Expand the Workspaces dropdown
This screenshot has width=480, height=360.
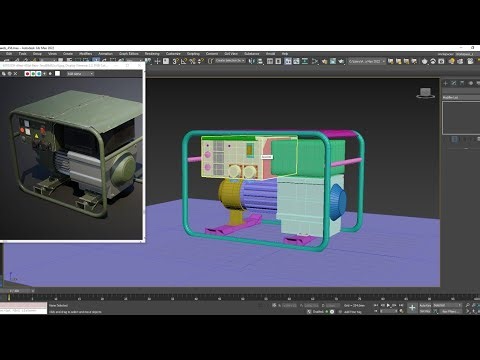(x=467, y=54)
